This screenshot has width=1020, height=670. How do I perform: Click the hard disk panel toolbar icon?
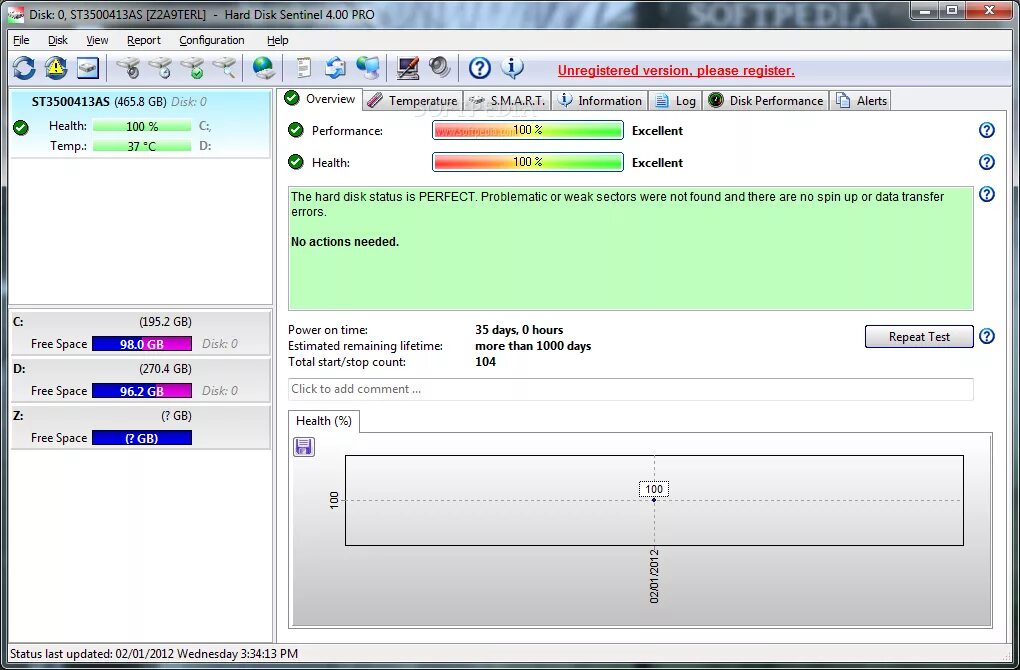(88, 68)
